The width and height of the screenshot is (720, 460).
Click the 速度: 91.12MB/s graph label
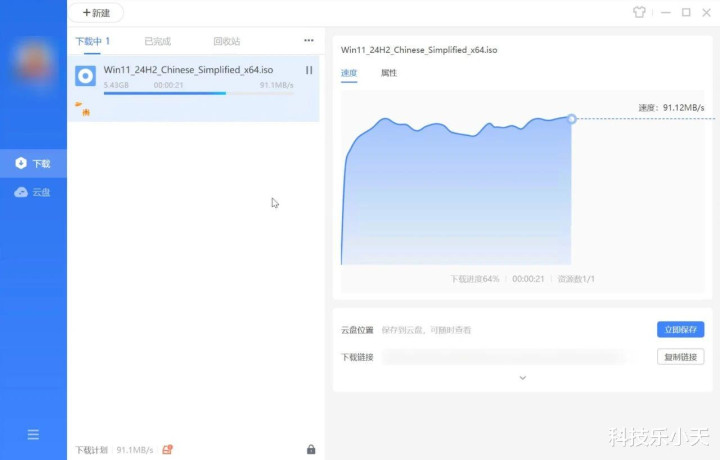tap(671, 107)
